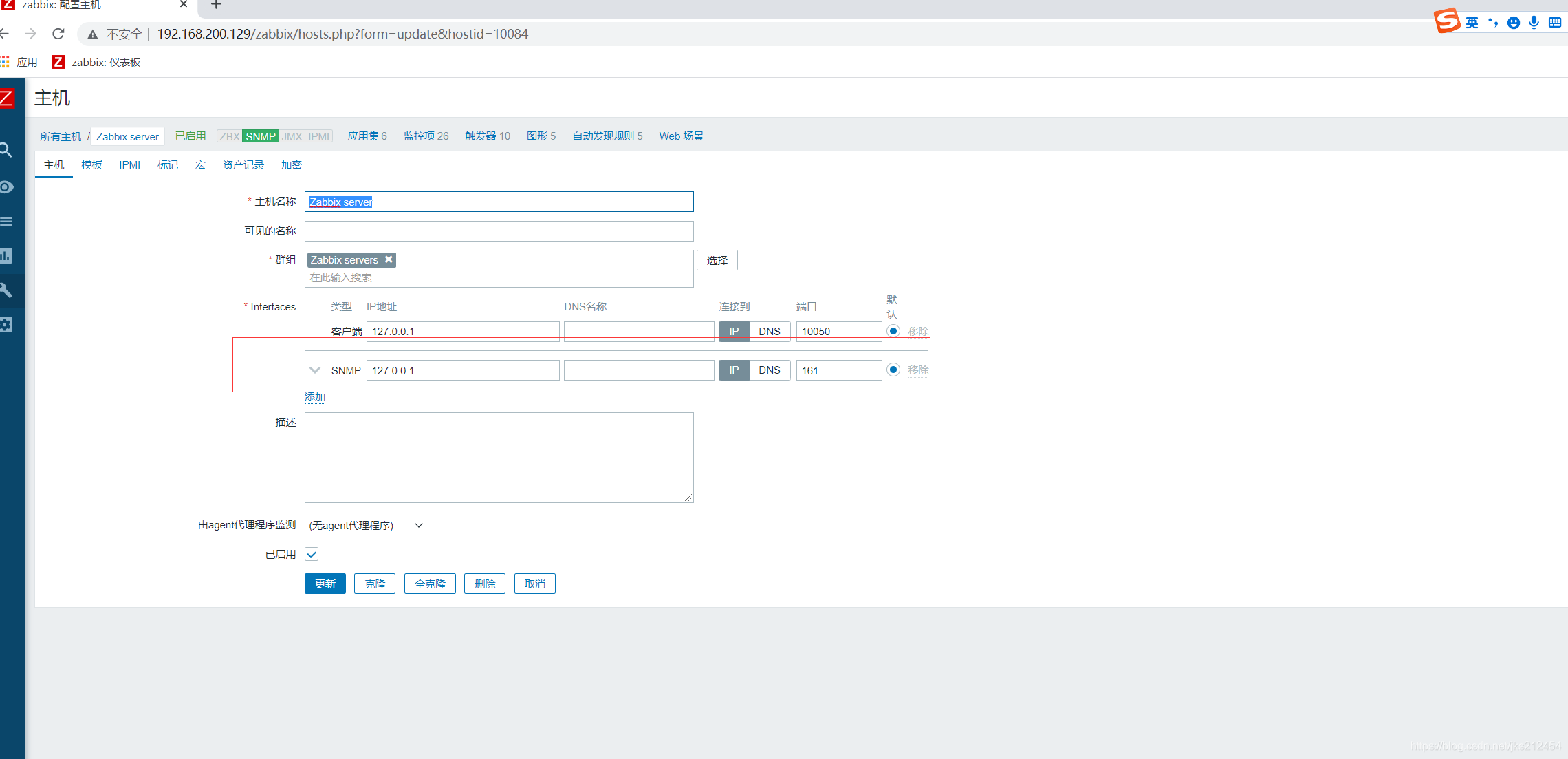The image size is (1568, 759).
Task: Open Inventory list icon in the sidebar
Action: coord(6,222)
